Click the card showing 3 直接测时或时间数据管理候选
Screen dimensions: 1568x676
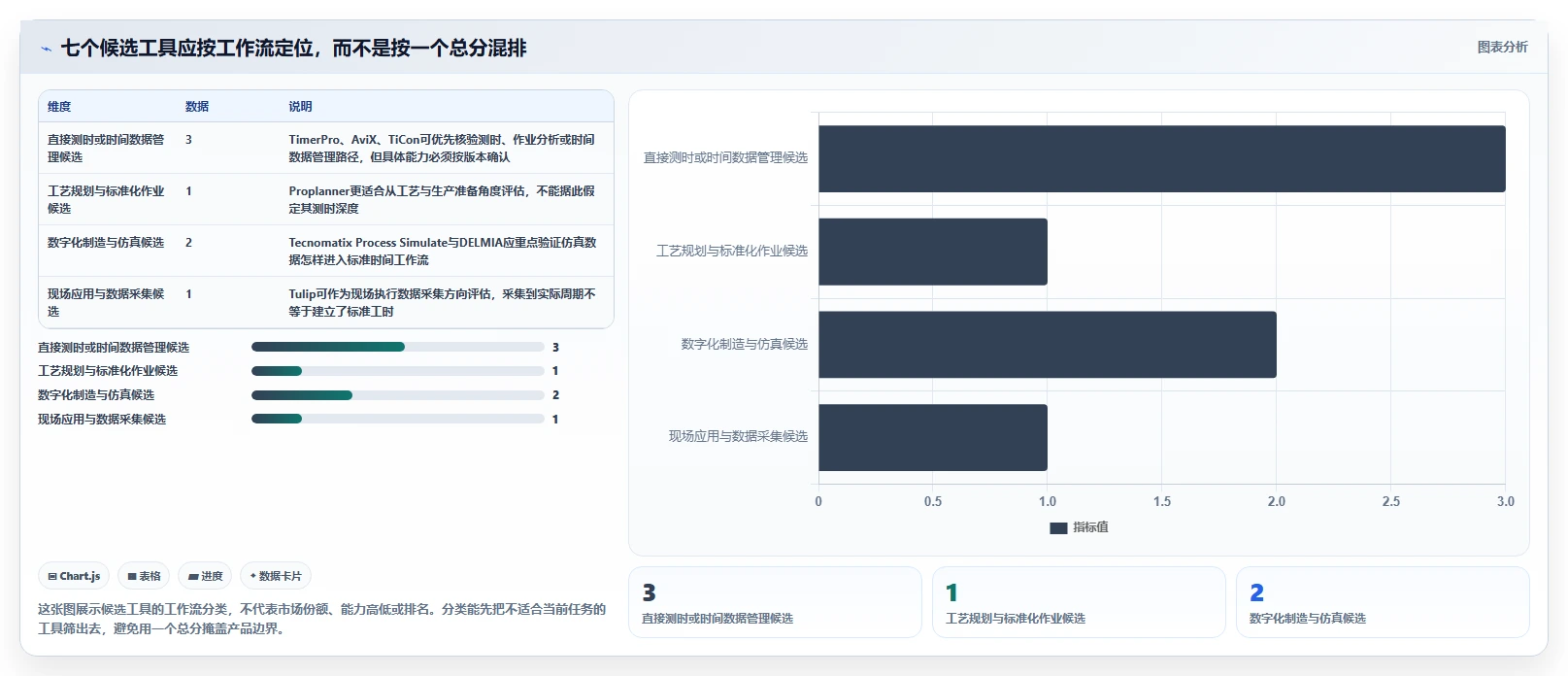tap(775, 602)
